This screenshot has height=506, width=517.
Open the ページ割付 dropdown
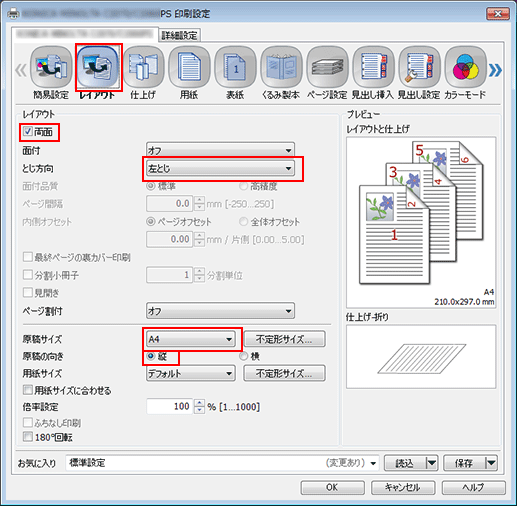click(220, 311)
